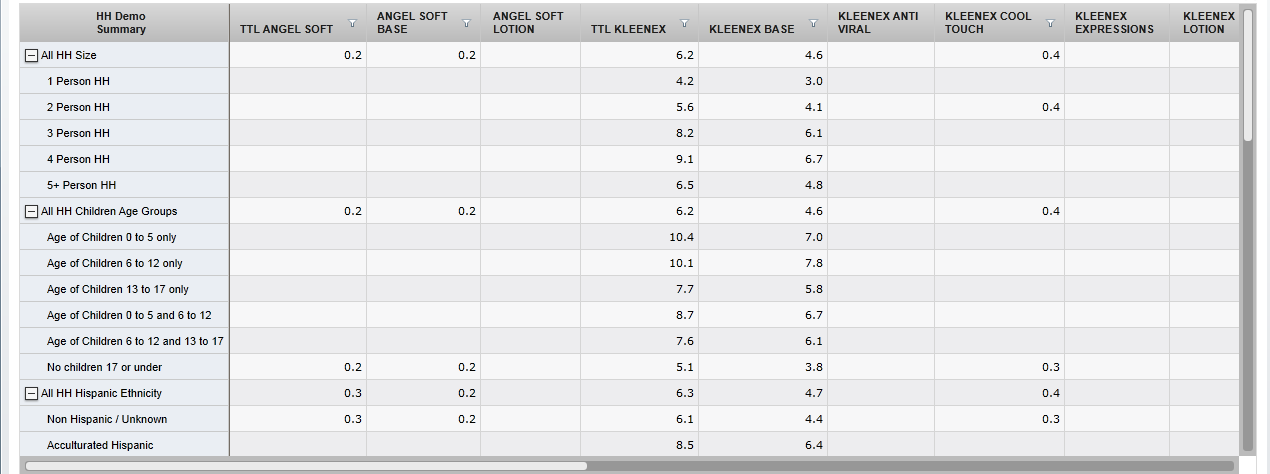Click the HH Demo Summary column header
The width and height of the screenshot is (1270, 474).
[121, 23]
